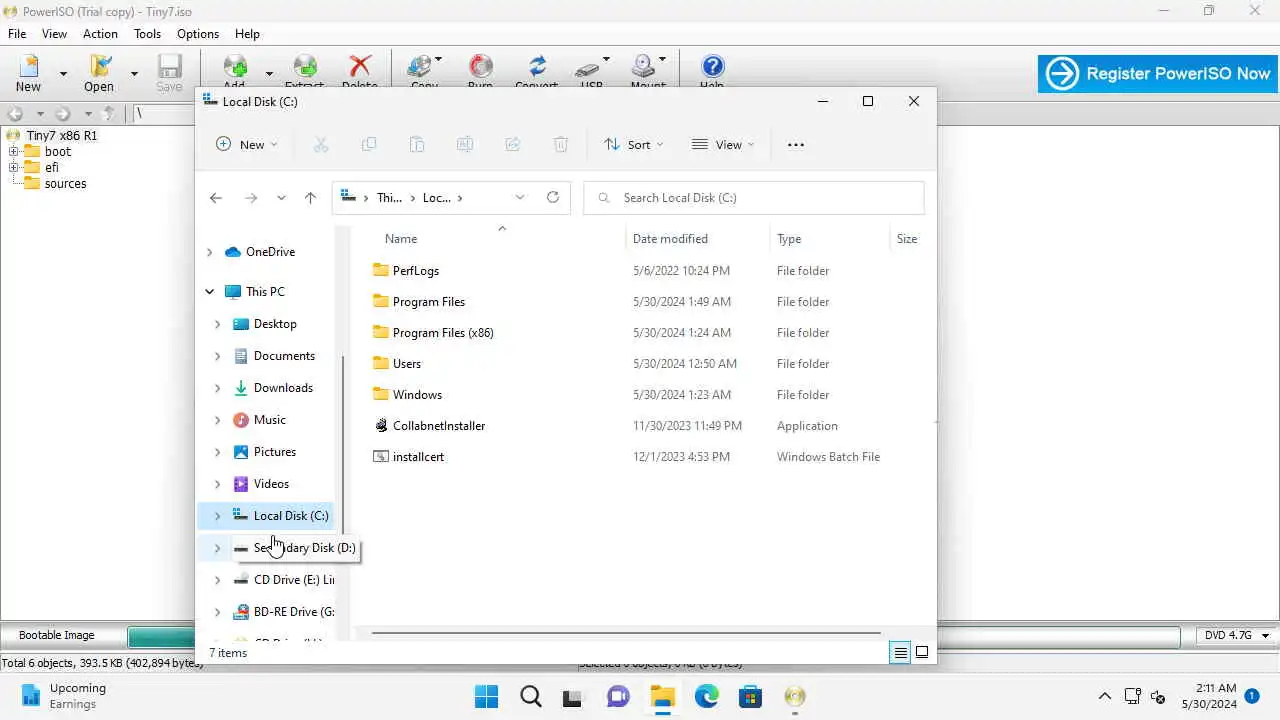Click the Refresh icon beside the address bar
Image resolution: width=1280 pixels, height=720 pixels.
[x=552, y=198]
